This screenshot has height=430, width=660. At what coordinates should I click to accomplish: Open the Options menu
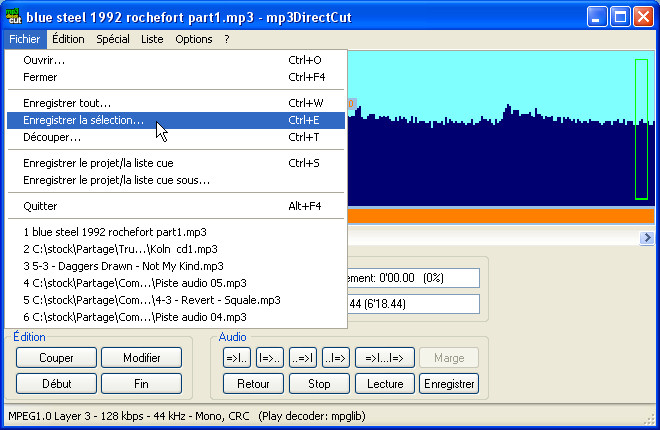pos(193,39)
